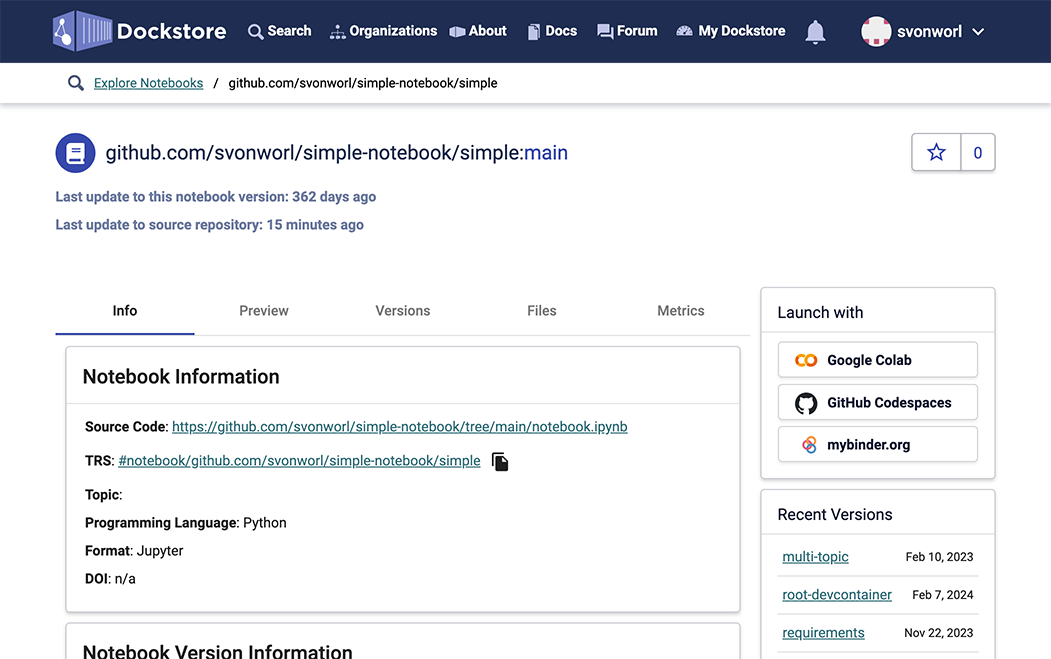
Task: Click the star count number box
Action: [x=977, y=152]
